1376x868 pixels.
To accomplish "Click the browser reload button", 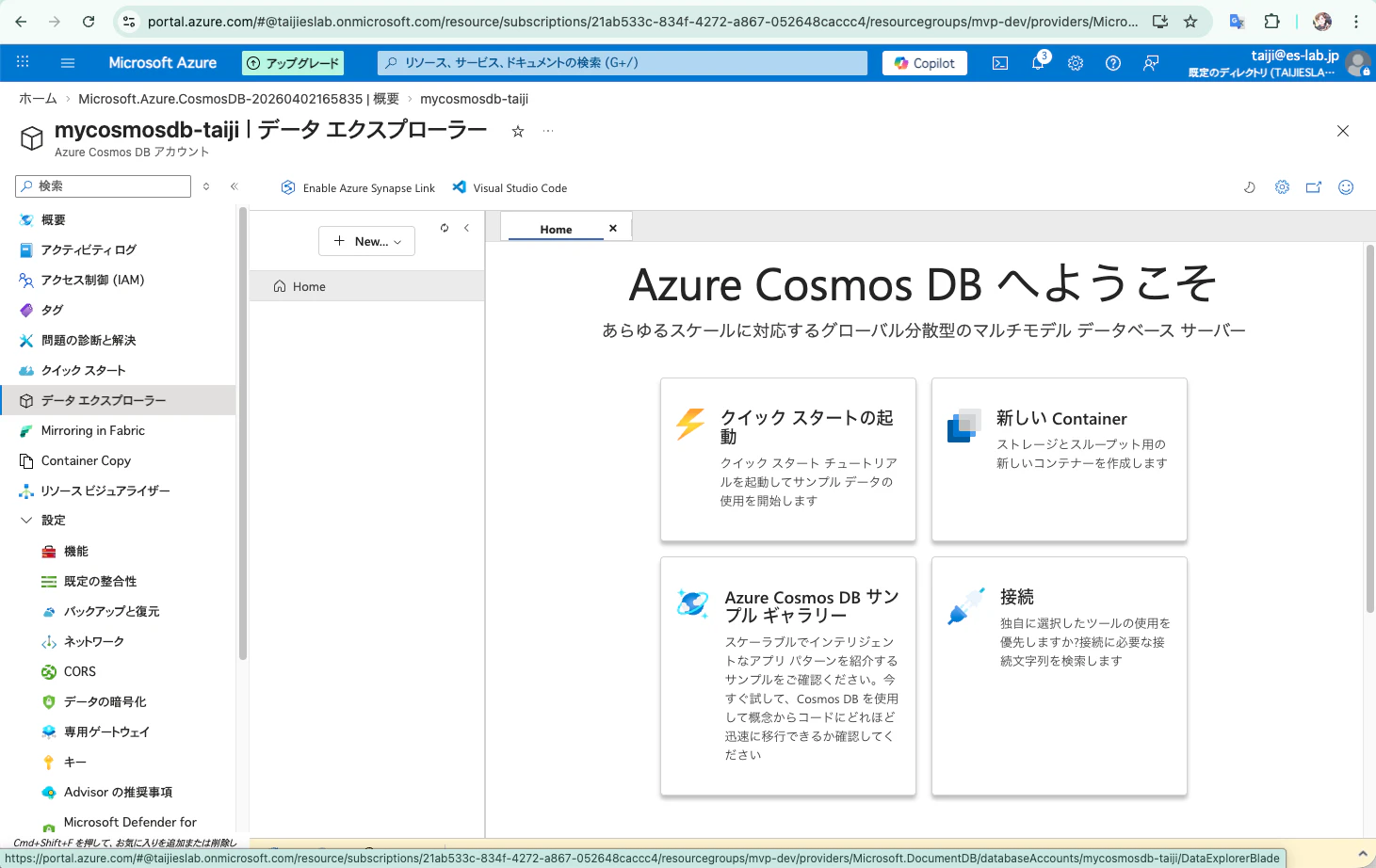I will [x=89, y=21].
